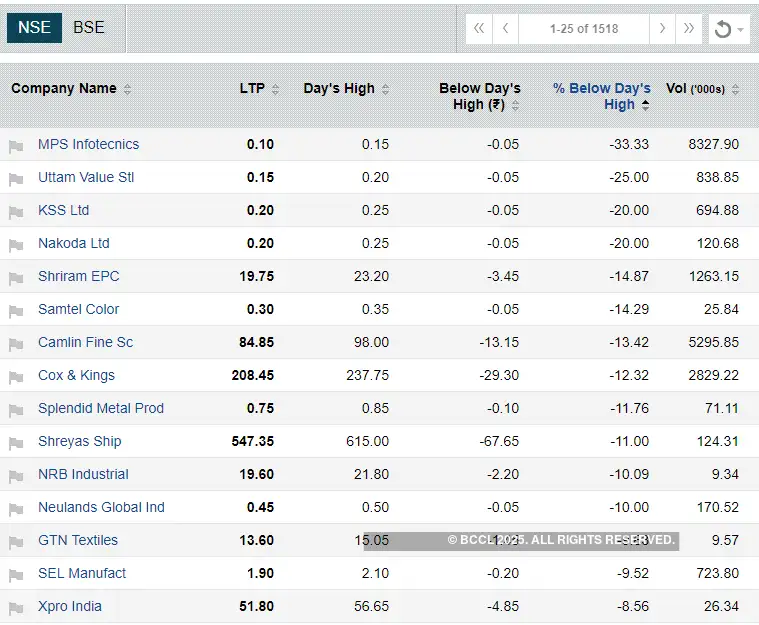Image resolution: width=759 pixels, height=625 pixels.
Task: Open NRB Industrial company link
Action: 83,474
